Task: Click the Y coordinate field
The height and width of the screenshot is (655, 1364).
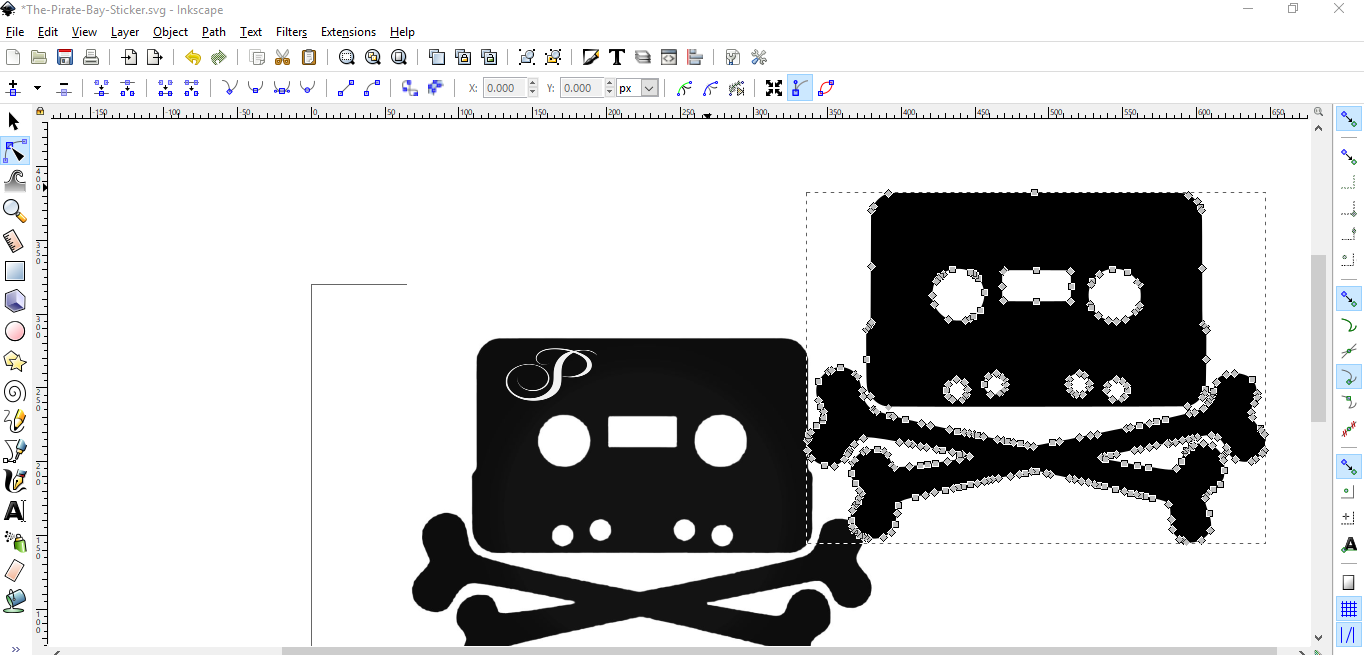Action: point(582,88)
